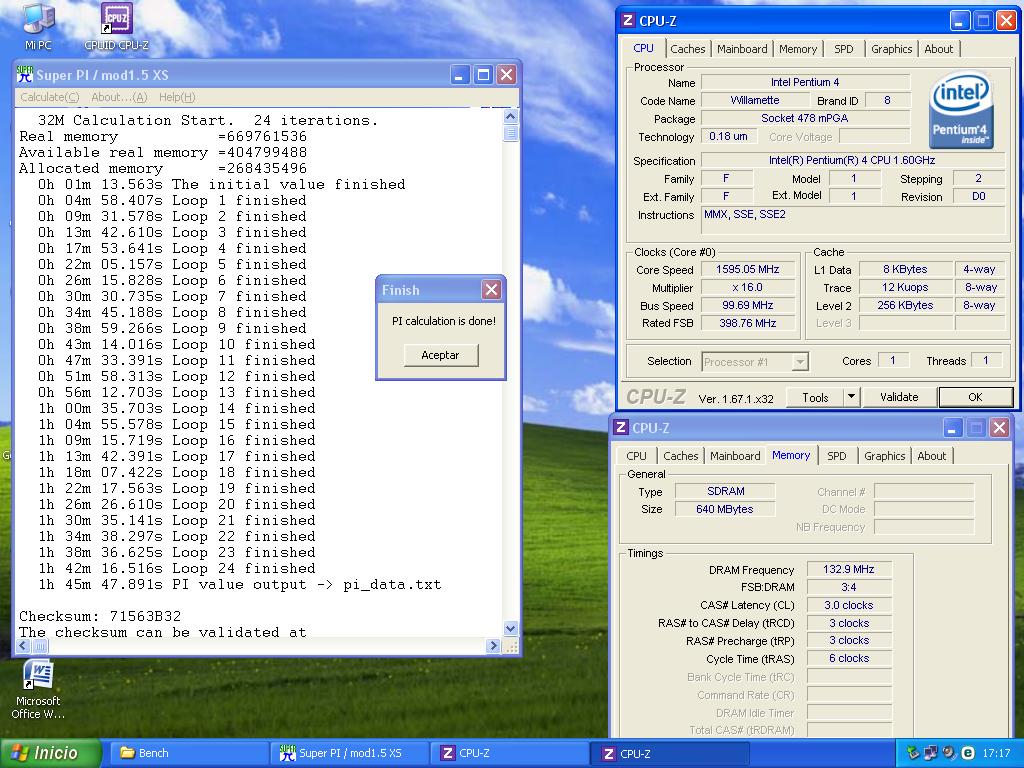Click the Validate button in CPU-Z
The height and width of the screenshot is (768, 1024).
(899, 397)
